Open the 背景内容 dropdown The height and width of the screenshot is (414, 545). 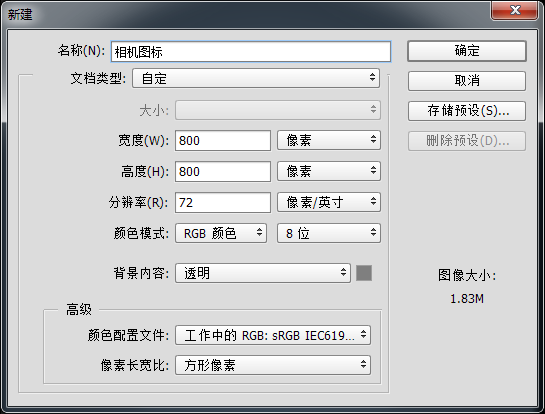[263, 273]
